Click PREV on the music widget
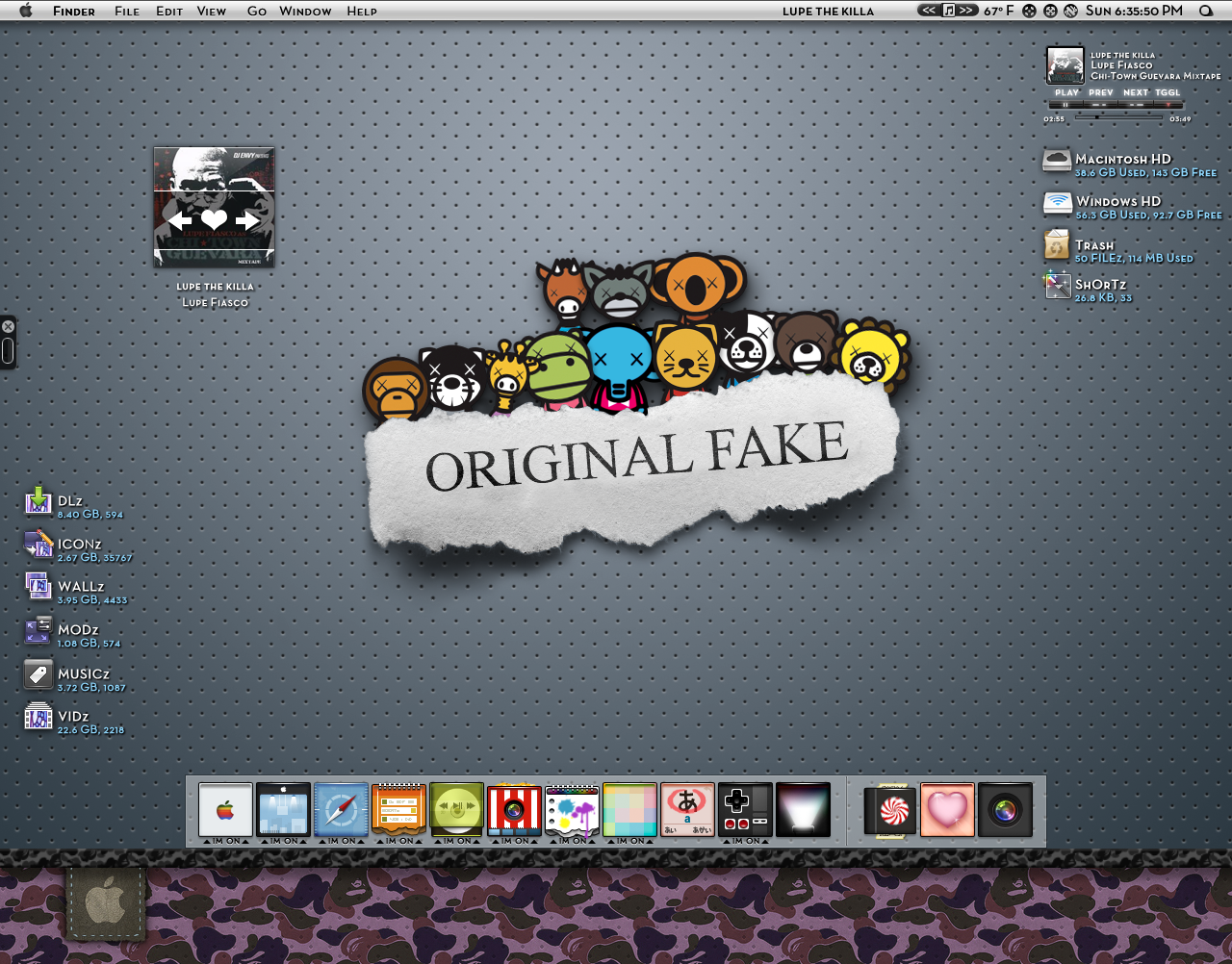Viewport: 1232px width, 964px height. [x=1101, y=92]
